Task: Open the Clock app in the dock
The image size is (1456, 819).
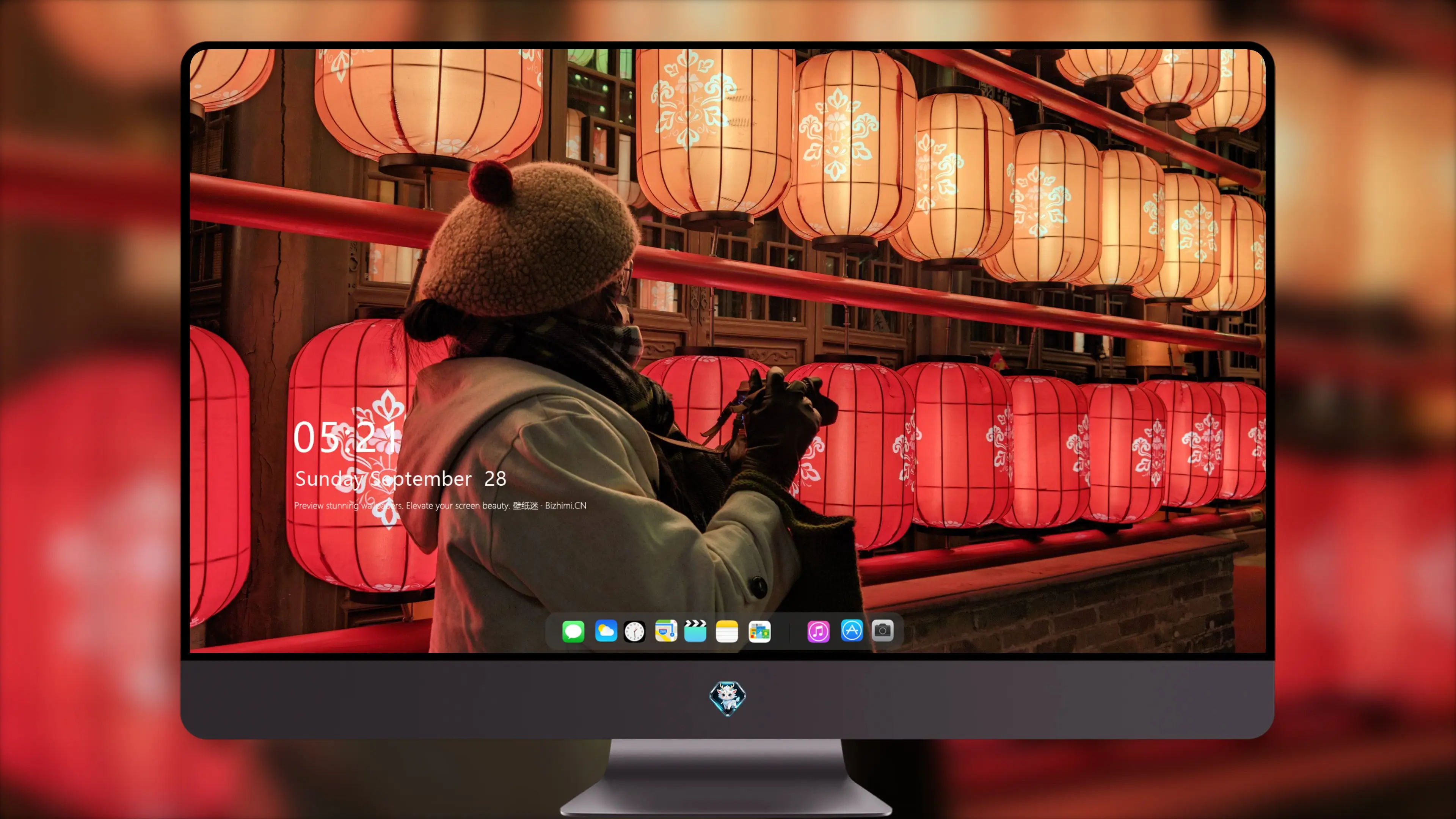Action: (634, 631)
